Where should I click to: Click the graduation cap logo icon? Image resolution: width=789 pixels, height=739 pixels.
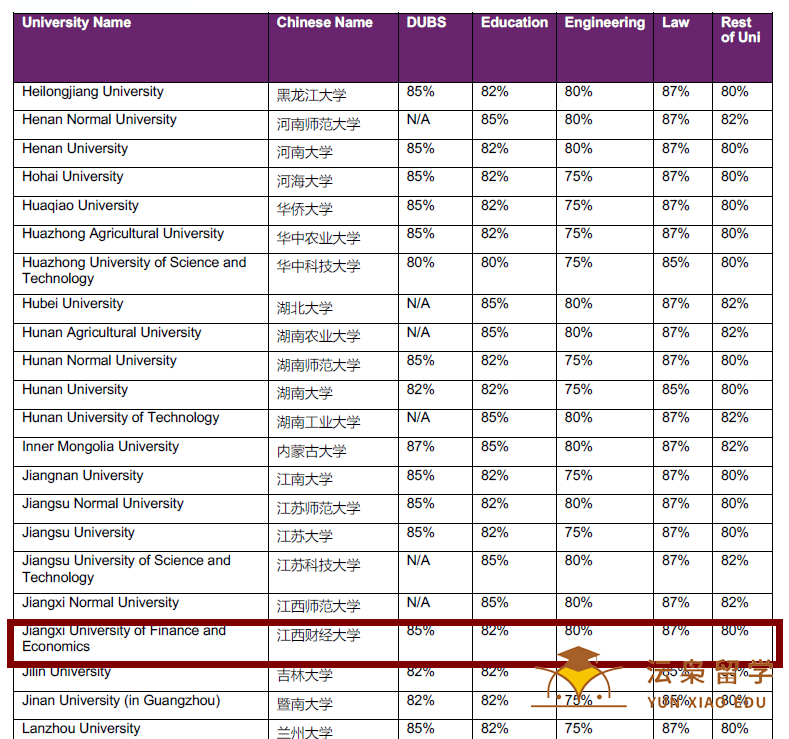click(579, 677)
